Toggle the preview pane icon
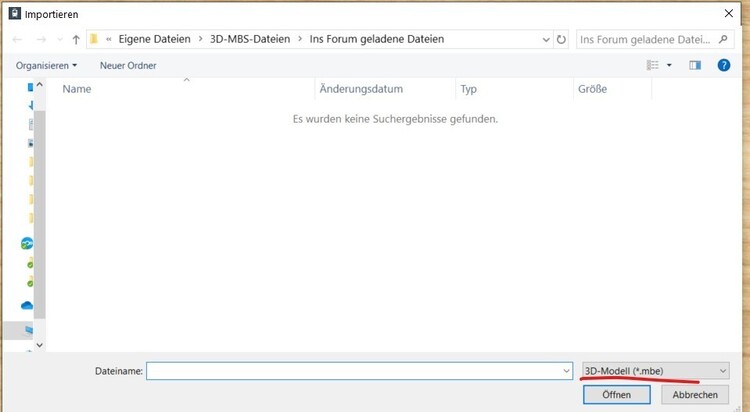 pos(695,65)
